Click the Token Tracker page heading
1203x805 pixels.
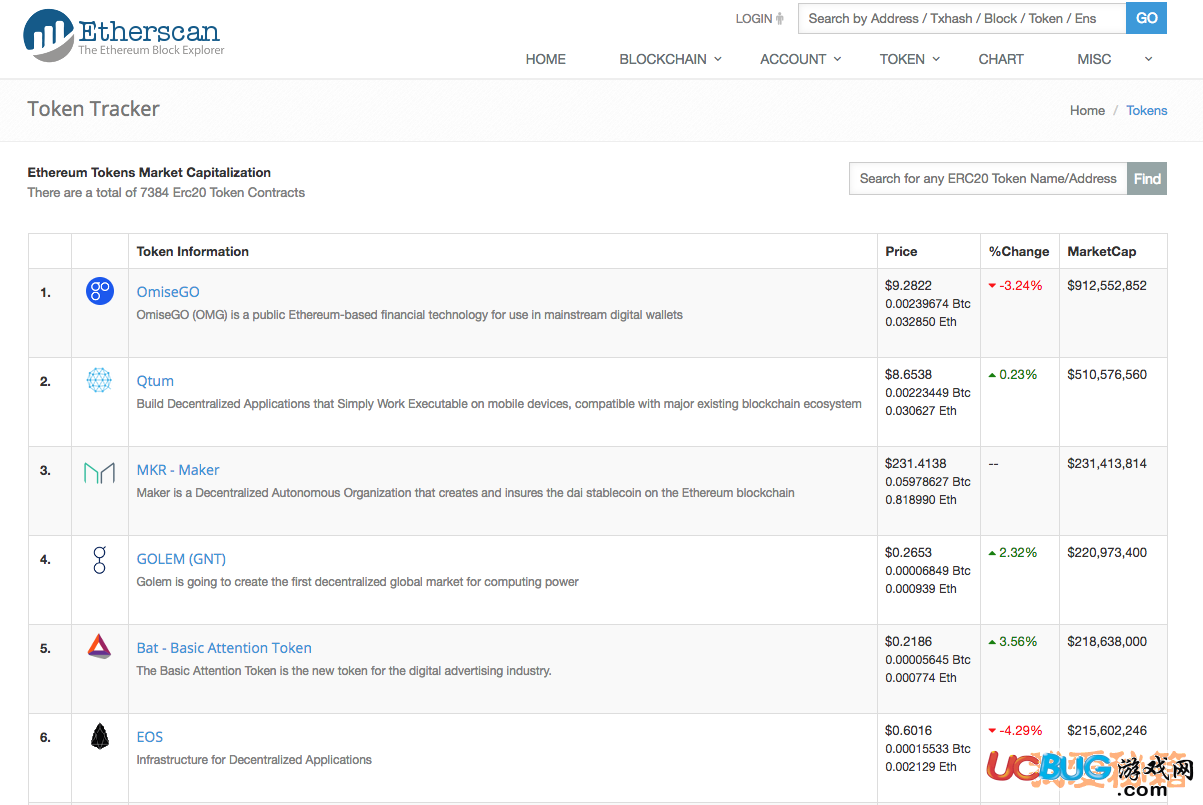93,109
